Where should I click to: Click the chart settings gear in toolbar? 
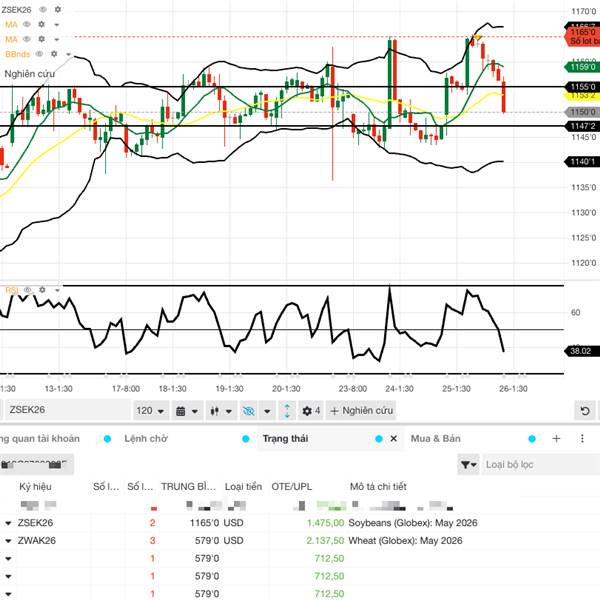(305, 411)
